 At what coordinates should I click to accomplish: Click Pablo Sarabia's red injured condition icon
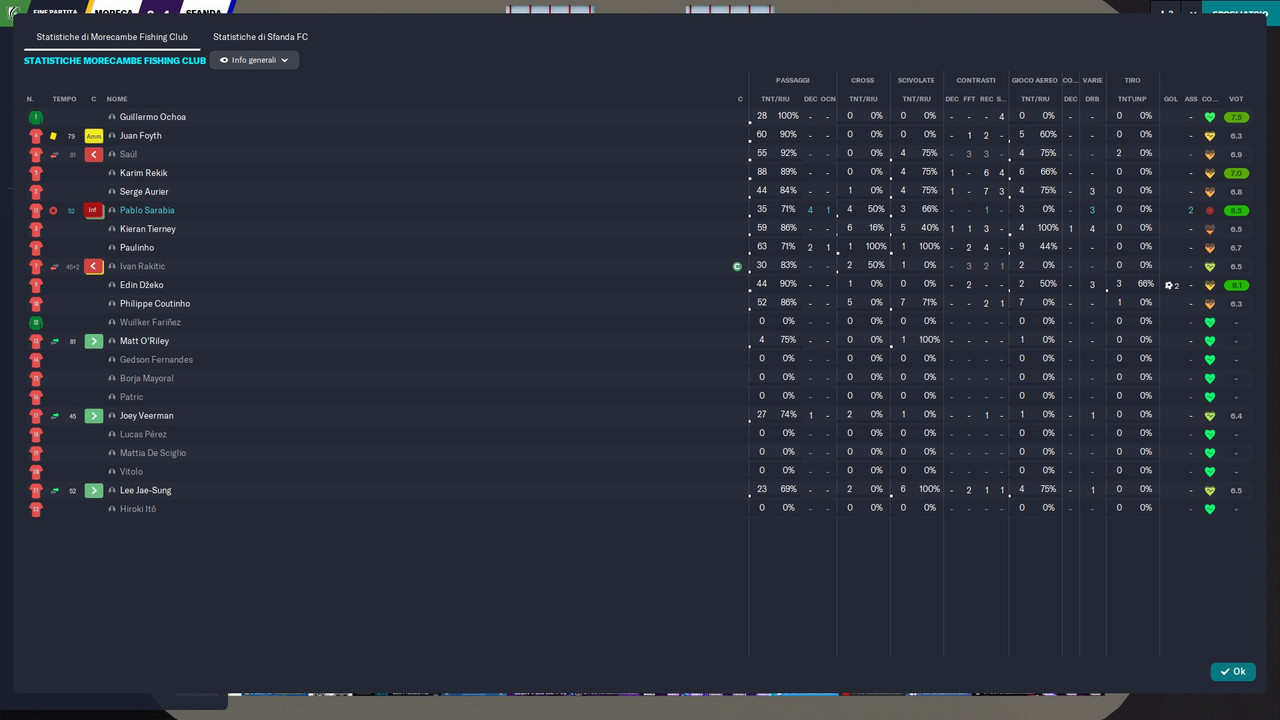[1210, 211]
